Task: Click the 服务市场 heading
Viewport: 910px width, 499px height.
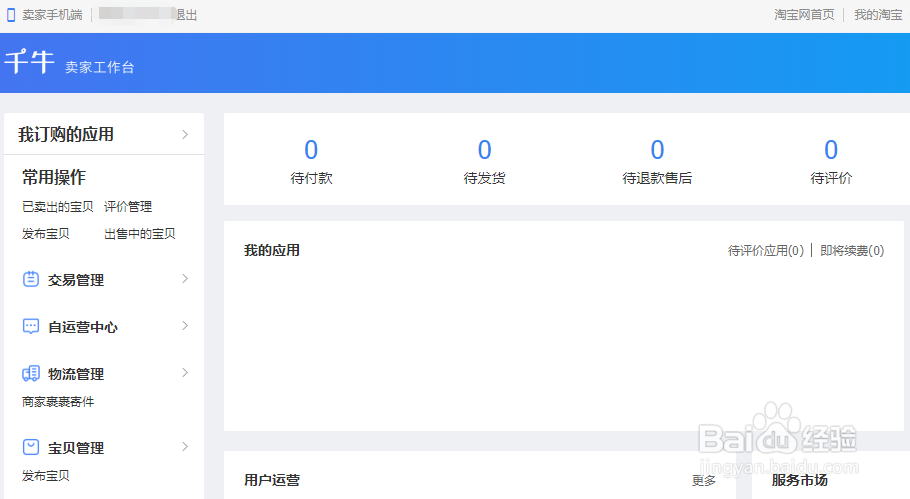Action: (800, 480)
